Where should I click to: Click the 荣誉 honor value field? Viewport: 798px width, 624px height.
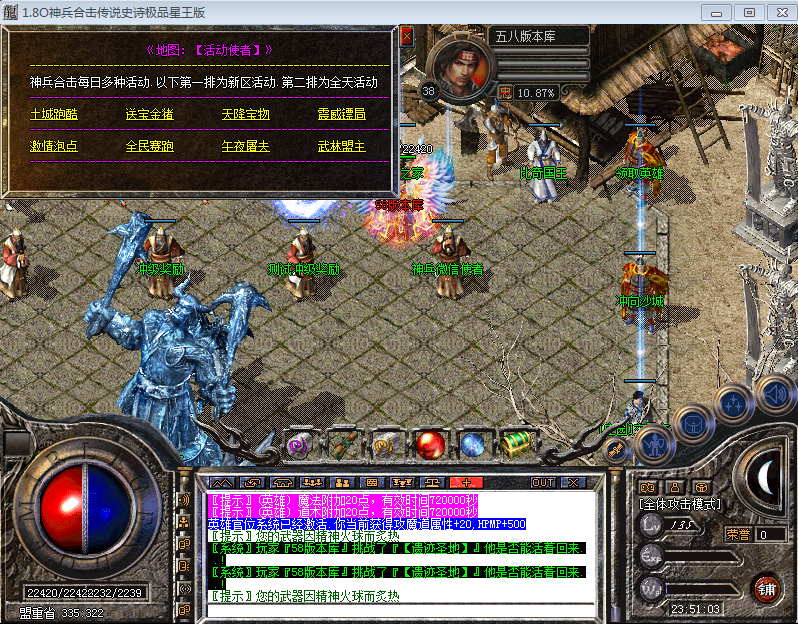tap(771, 534)
